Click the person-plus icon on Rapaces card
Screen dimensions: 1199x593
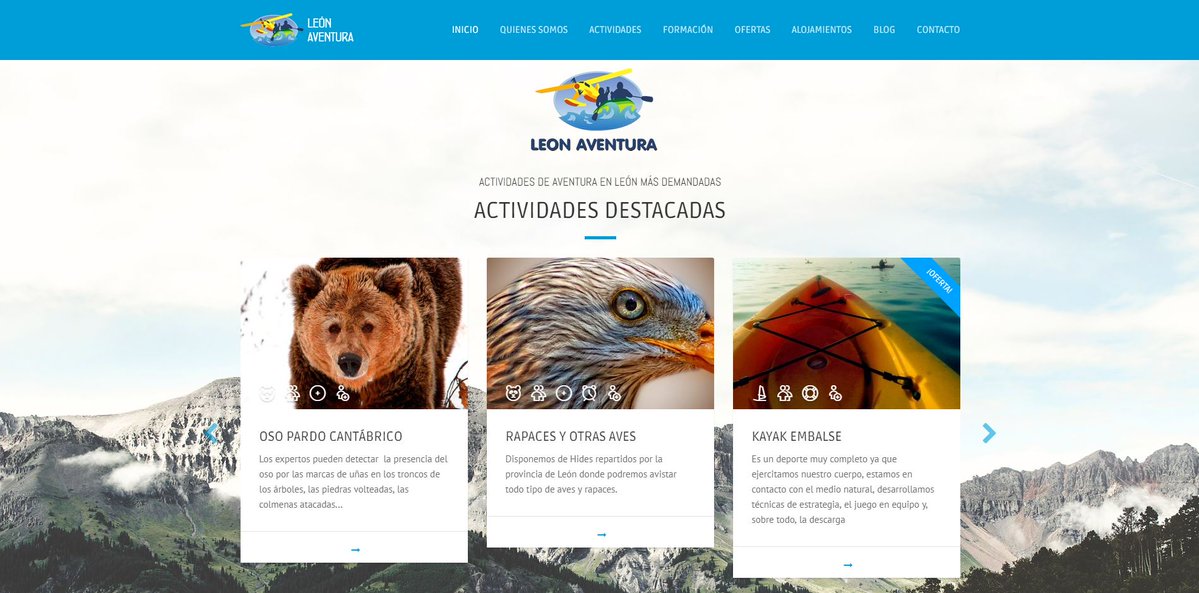pyautogui.click(x=614, y=393)
